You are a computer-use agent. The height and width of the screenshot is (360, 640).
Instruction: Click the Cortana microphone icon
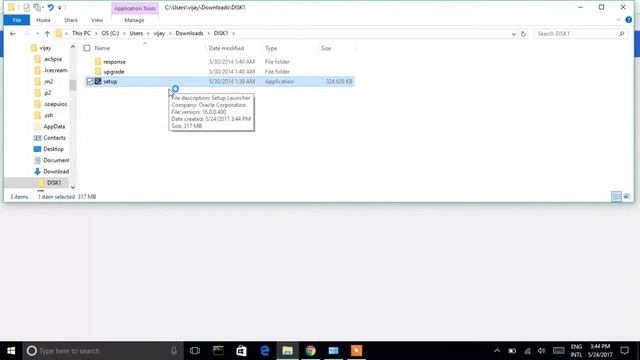click(x=174, y=351)
